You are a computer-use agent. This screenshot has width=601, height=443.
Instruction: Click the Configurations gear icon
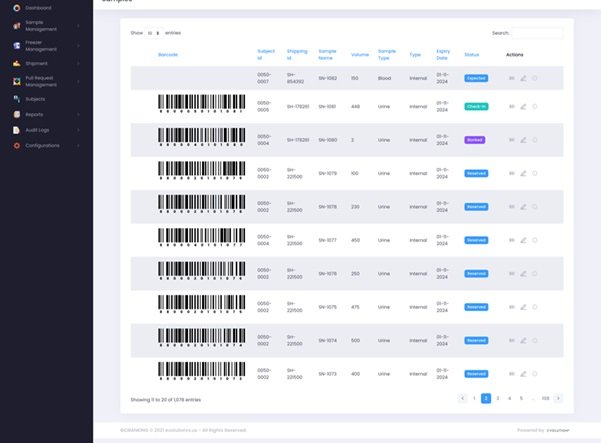point(16,146)
